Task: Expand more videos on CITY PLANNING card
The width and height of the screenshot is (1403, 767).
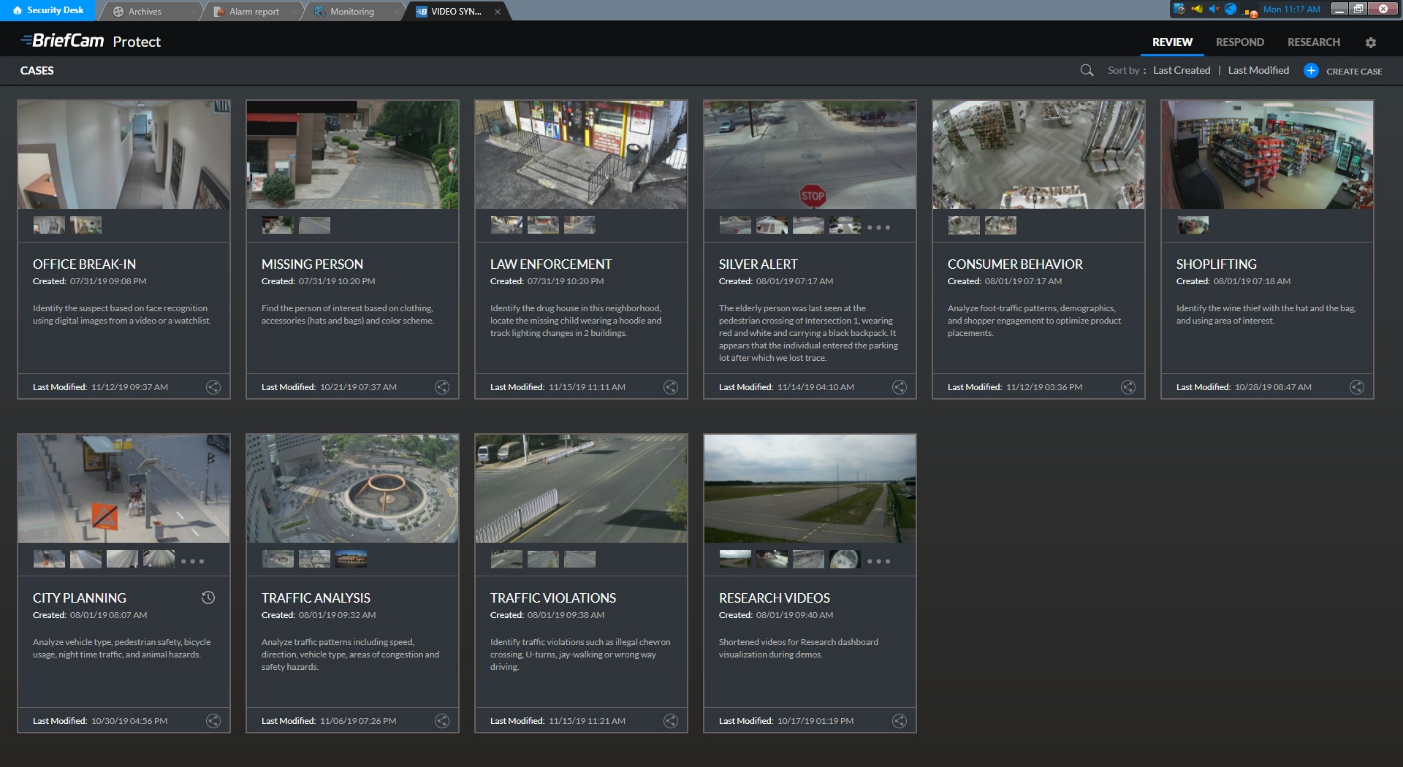Action: (192, 561)
